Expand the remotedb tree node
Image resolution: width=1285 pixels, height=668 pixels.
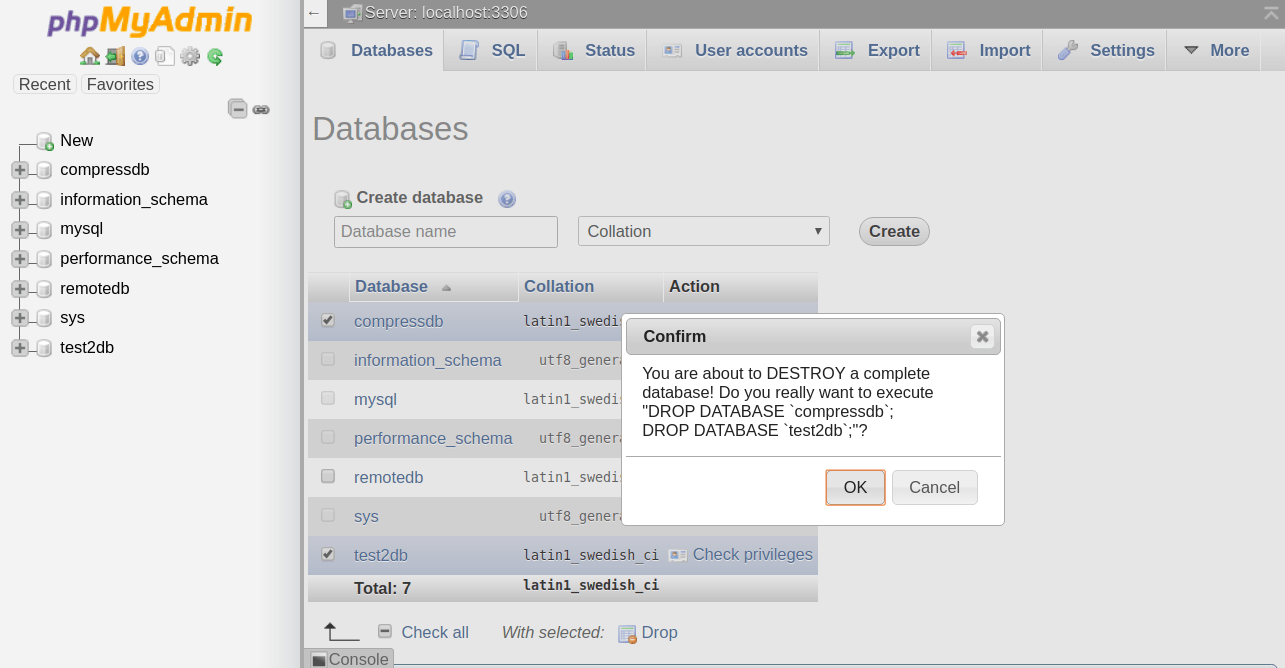point(20,288)
